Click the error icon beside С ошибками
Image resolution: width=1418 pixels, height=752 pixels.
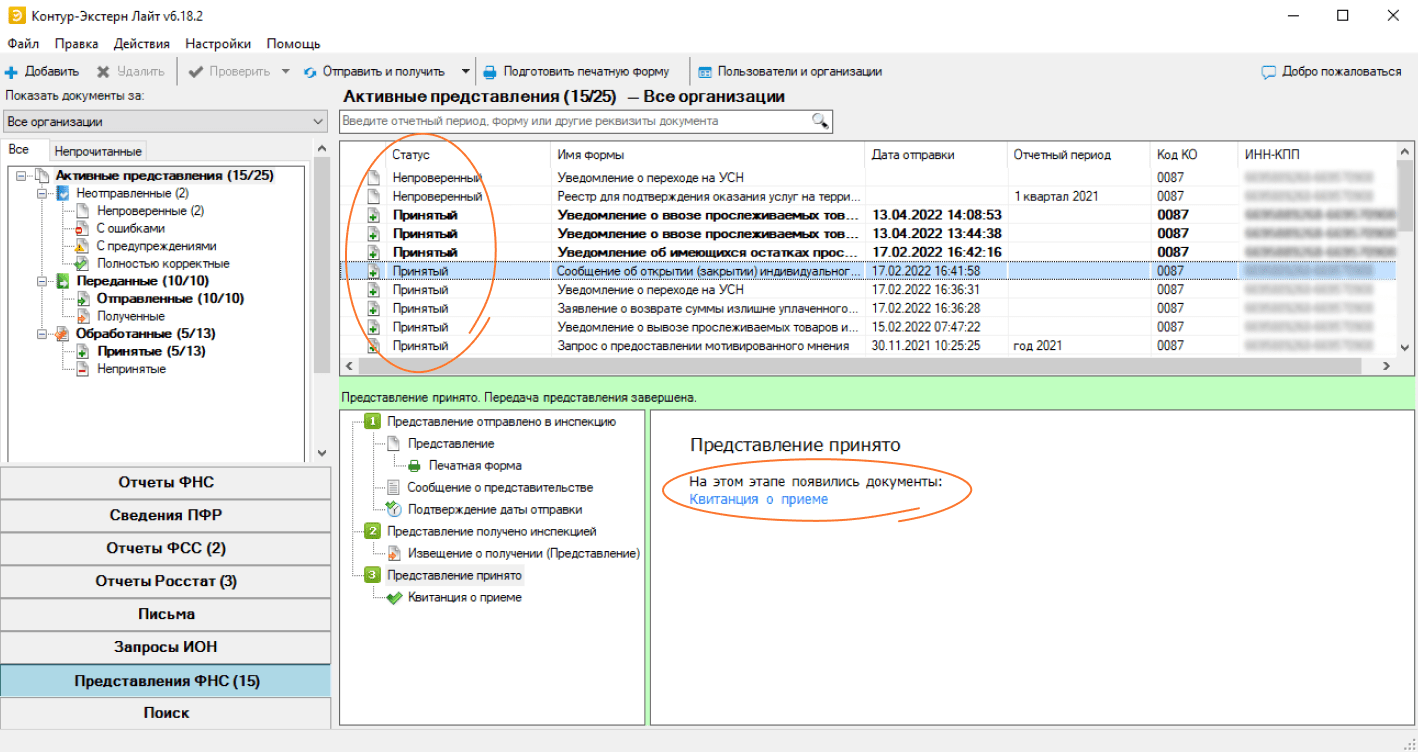[83, 228]
